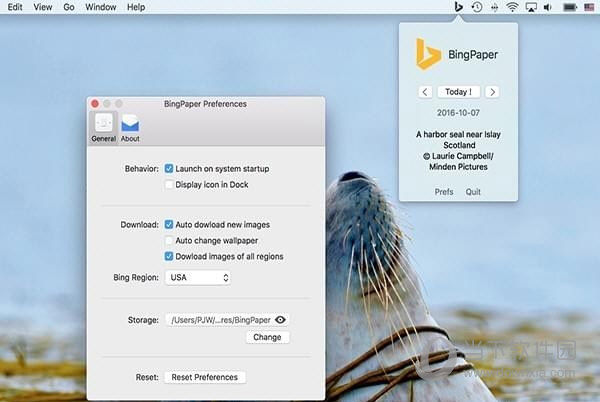Image resolution: width=600 pixels, height=402 pixels.
Task: Go to the next day's wallpaper
Action: [x=492, y=92]
